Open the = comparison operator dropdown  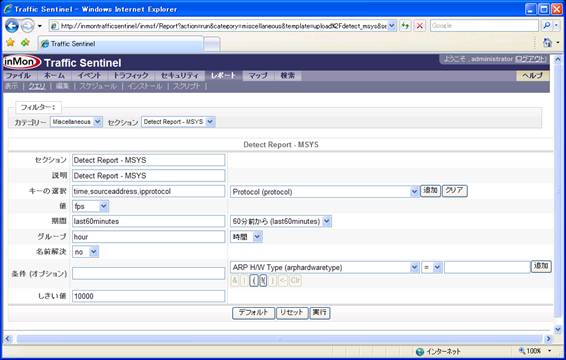point(431,267)
